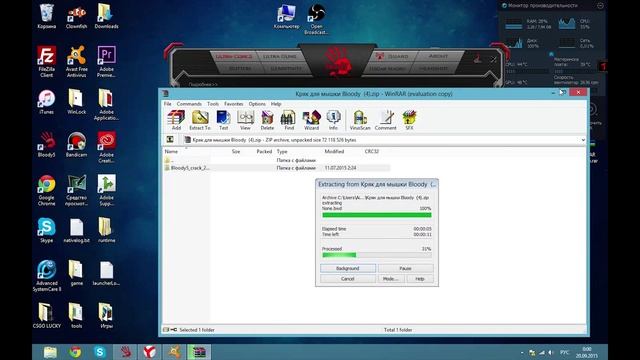
Task: Pause the extraction
Action: point(405,268)
